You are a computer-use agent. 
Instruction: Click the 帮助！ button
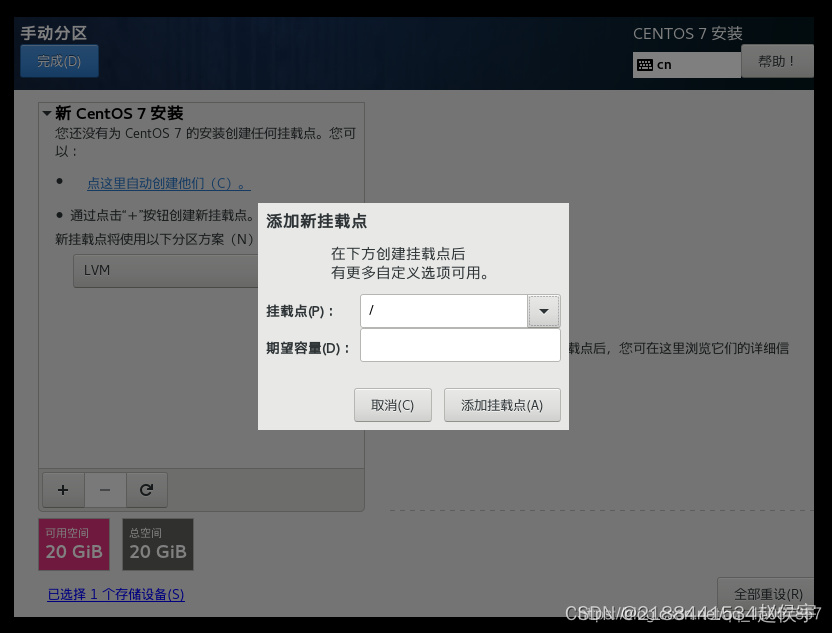pyautogui.click(x=777, y=62)
